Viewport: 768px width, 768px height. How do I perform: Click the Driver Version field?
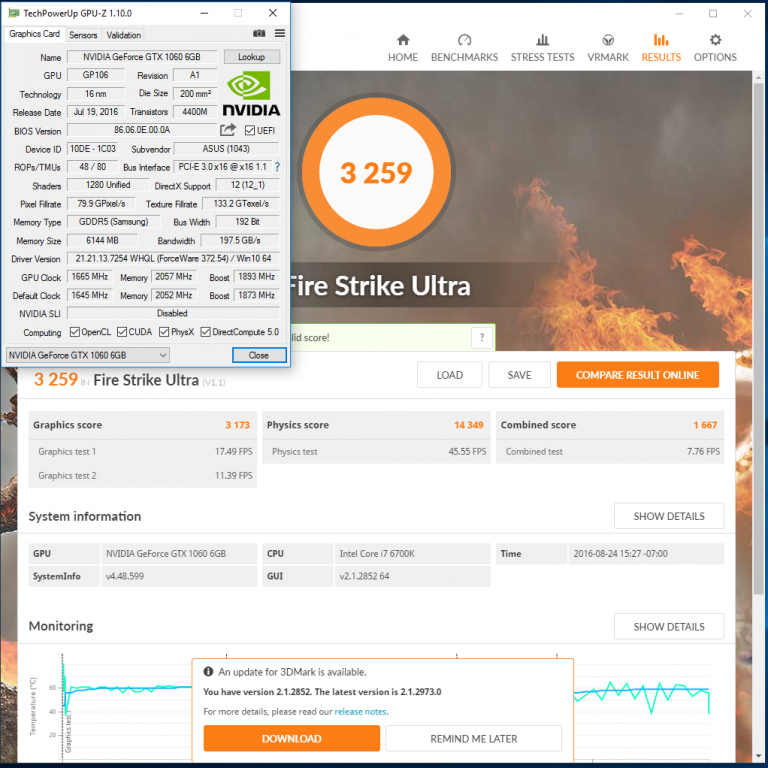[173, 258]
